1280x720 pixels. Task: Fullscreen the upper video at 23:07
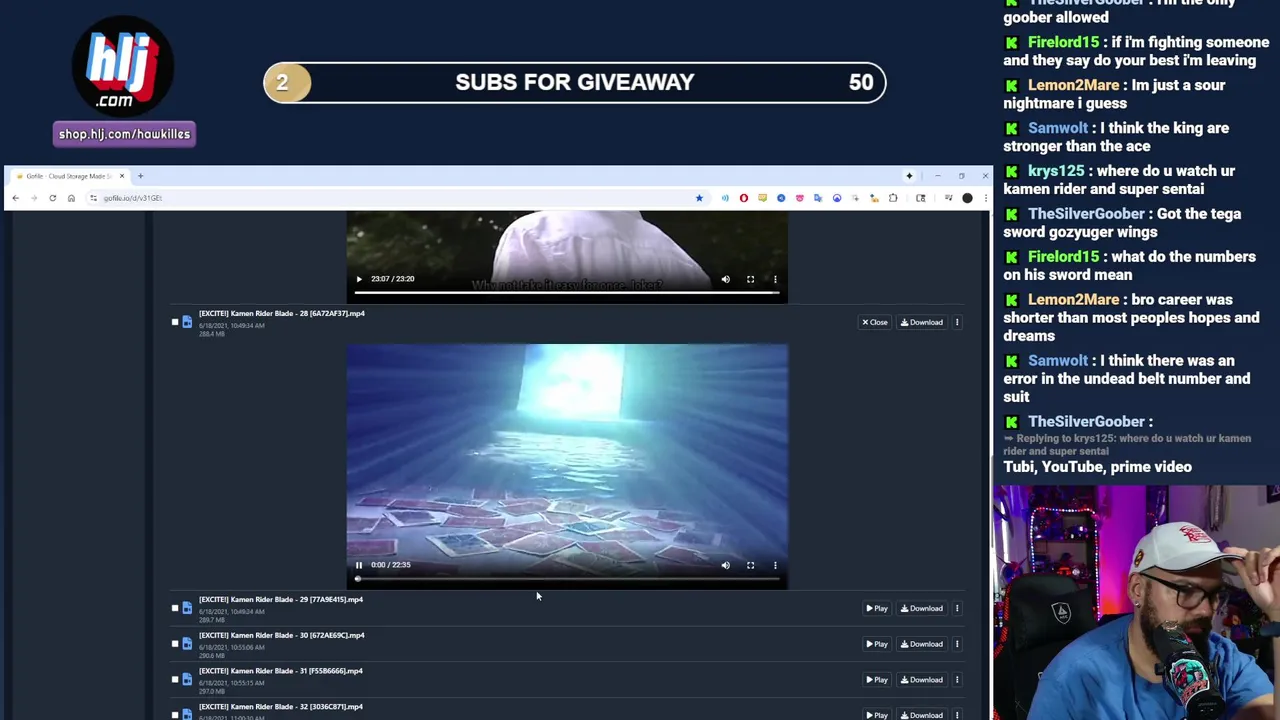(x=750, y=279)
